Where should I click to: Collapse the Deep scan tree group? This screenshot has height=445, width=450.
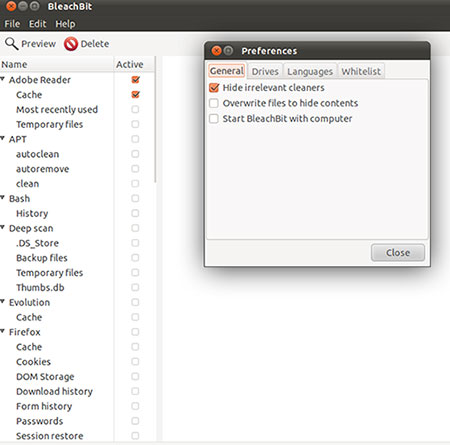[x=3, y=227]
